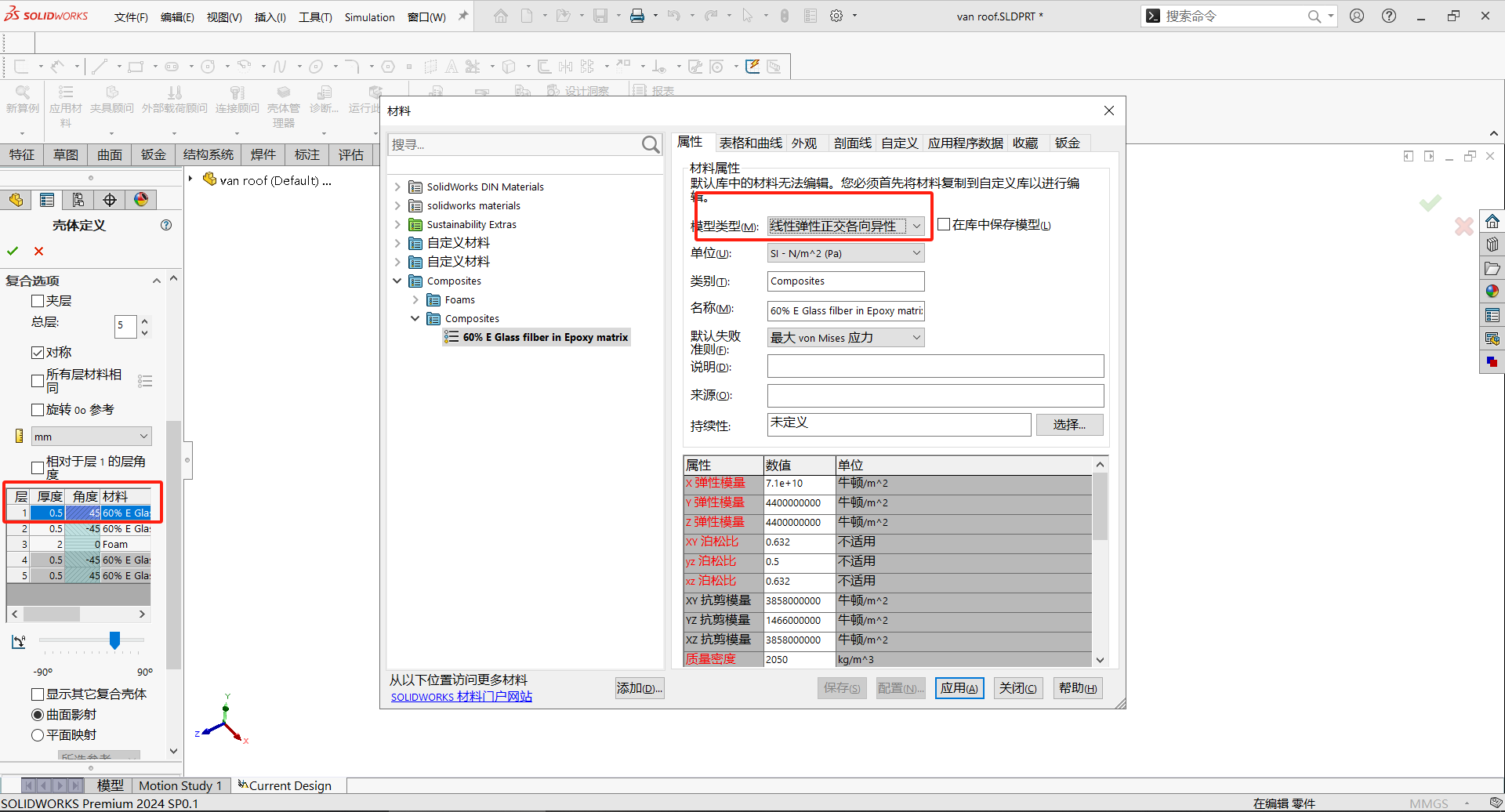Toggle the 相对于层 1 的层角度 checkbox

(x=38, y=468)
